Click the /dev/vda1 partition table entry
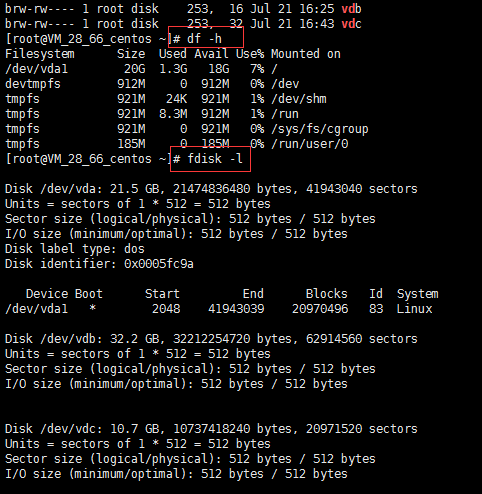The image size is (482, 494). (x=36, y=309)
